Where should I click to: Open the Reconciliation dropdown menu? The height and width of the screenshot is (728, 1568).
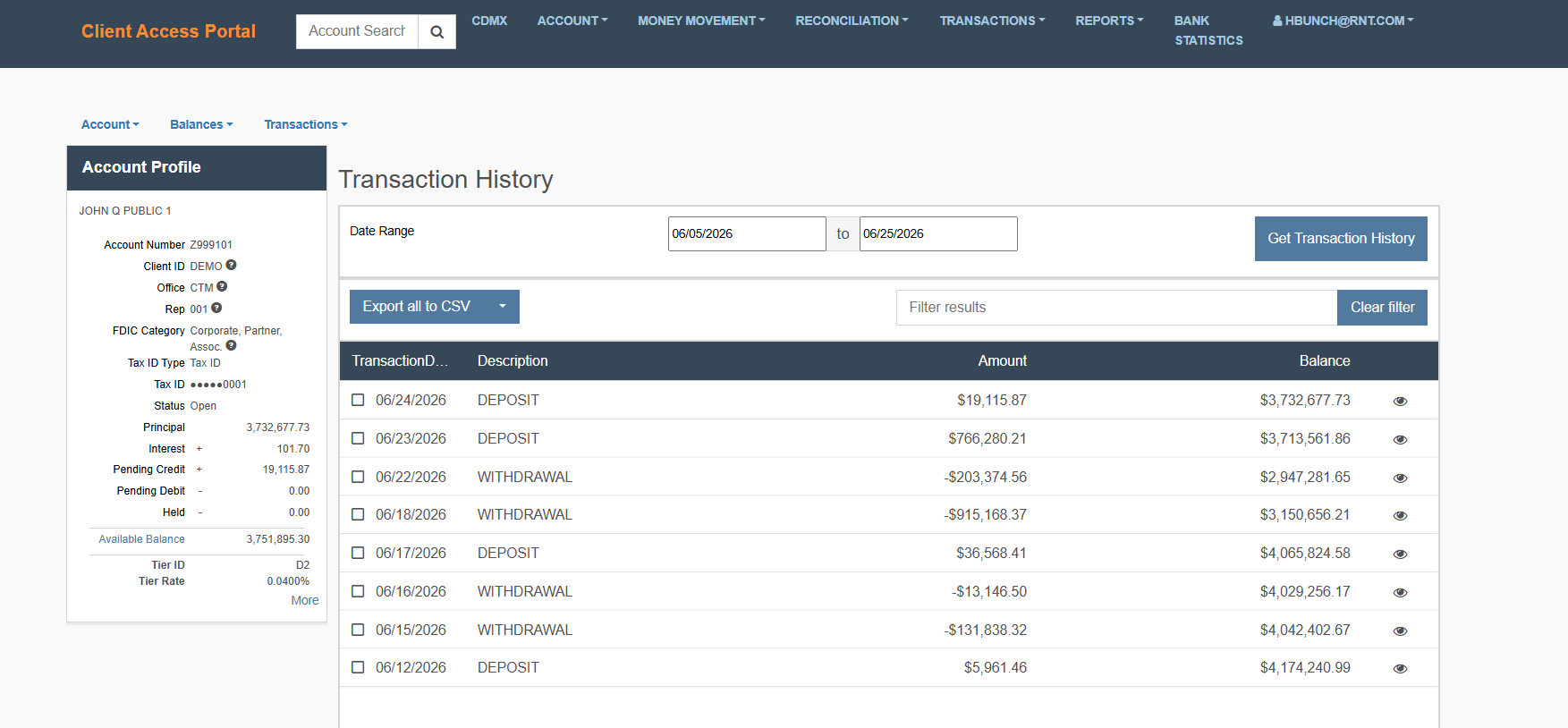[852, 21]
